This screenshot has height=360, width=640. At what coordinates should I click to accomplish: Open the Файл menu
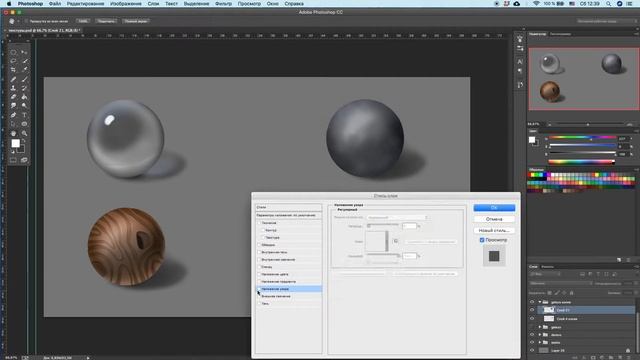point(55,4)
